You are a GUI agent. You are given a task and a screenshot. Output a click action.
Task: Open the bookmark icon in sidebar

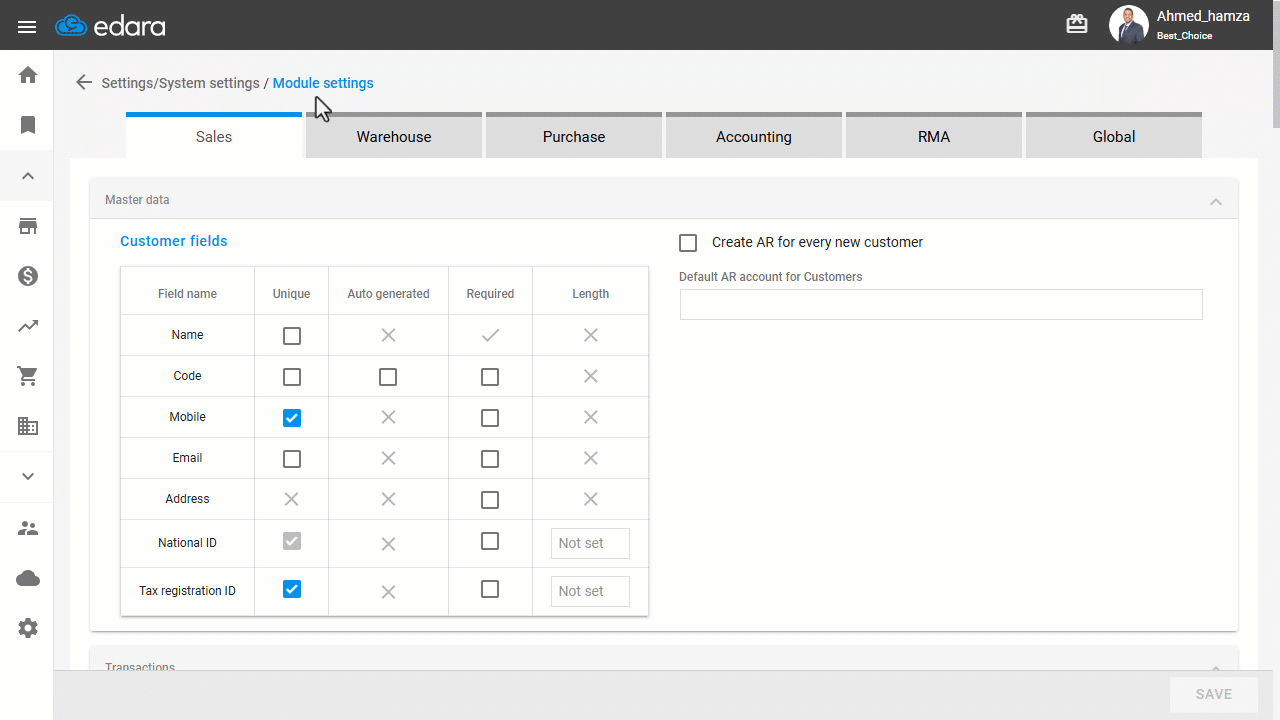tap(28, 125)
